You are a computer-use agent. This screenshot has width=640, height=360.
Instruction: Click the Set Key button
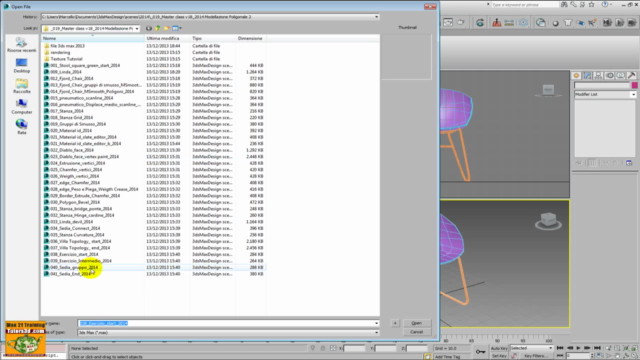click(499, 356)
